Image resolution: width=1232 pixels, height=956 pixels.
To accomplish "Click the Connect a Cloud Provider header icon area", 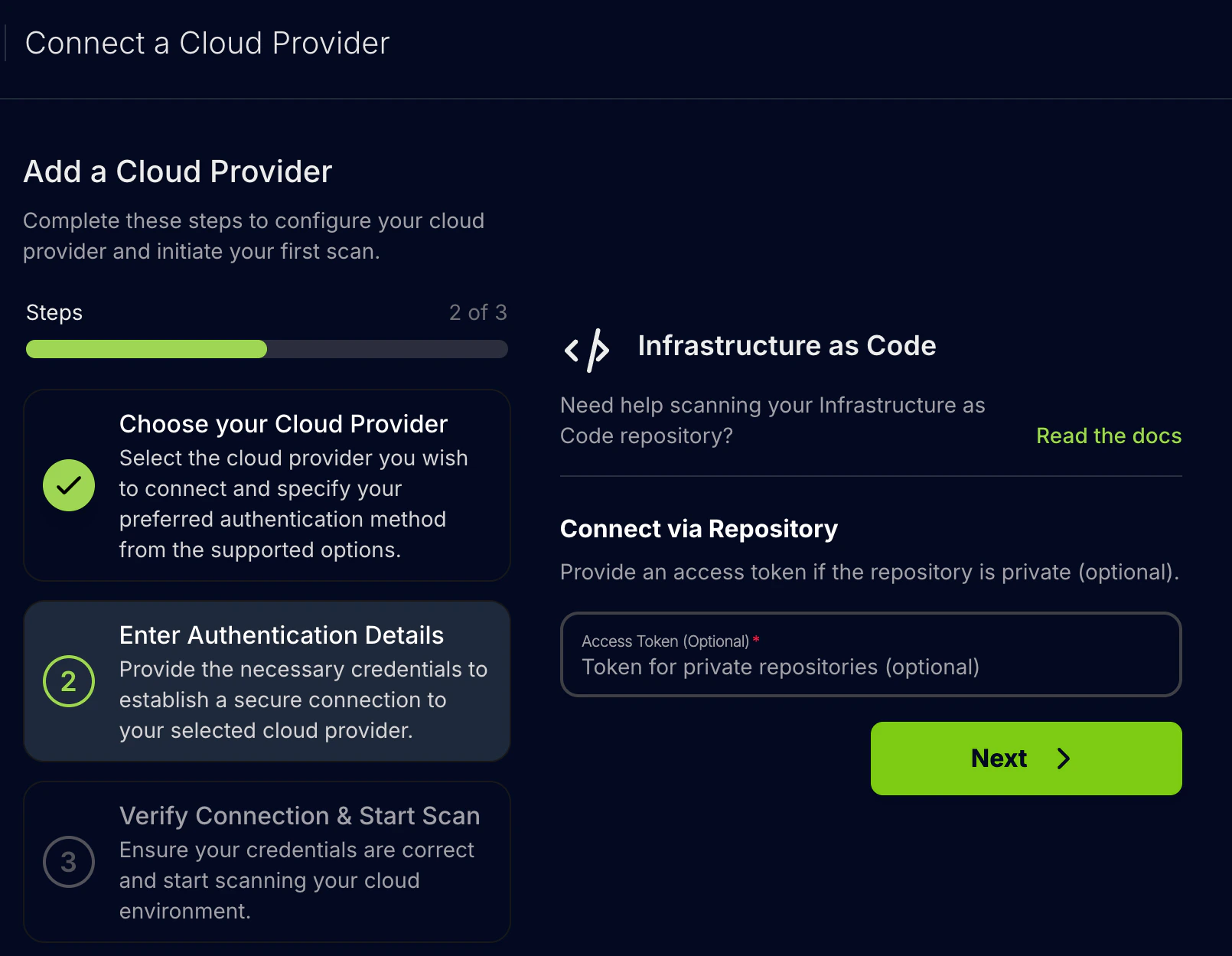I will (x=6, y=42).
